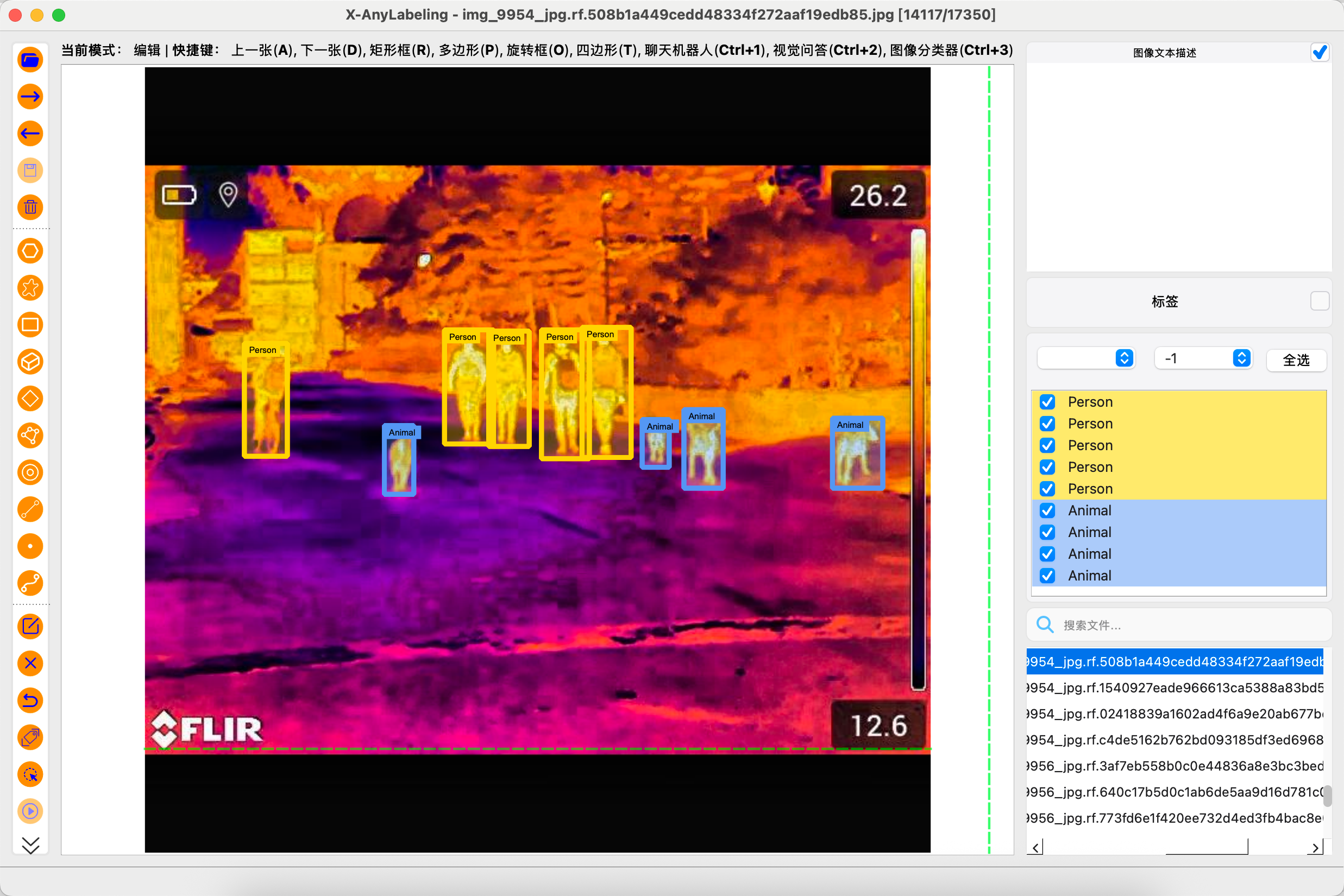The image size is (1344, 896).
Task: Click the delete file trash icon
Action: pyautogui.click(x=30, y=207)
